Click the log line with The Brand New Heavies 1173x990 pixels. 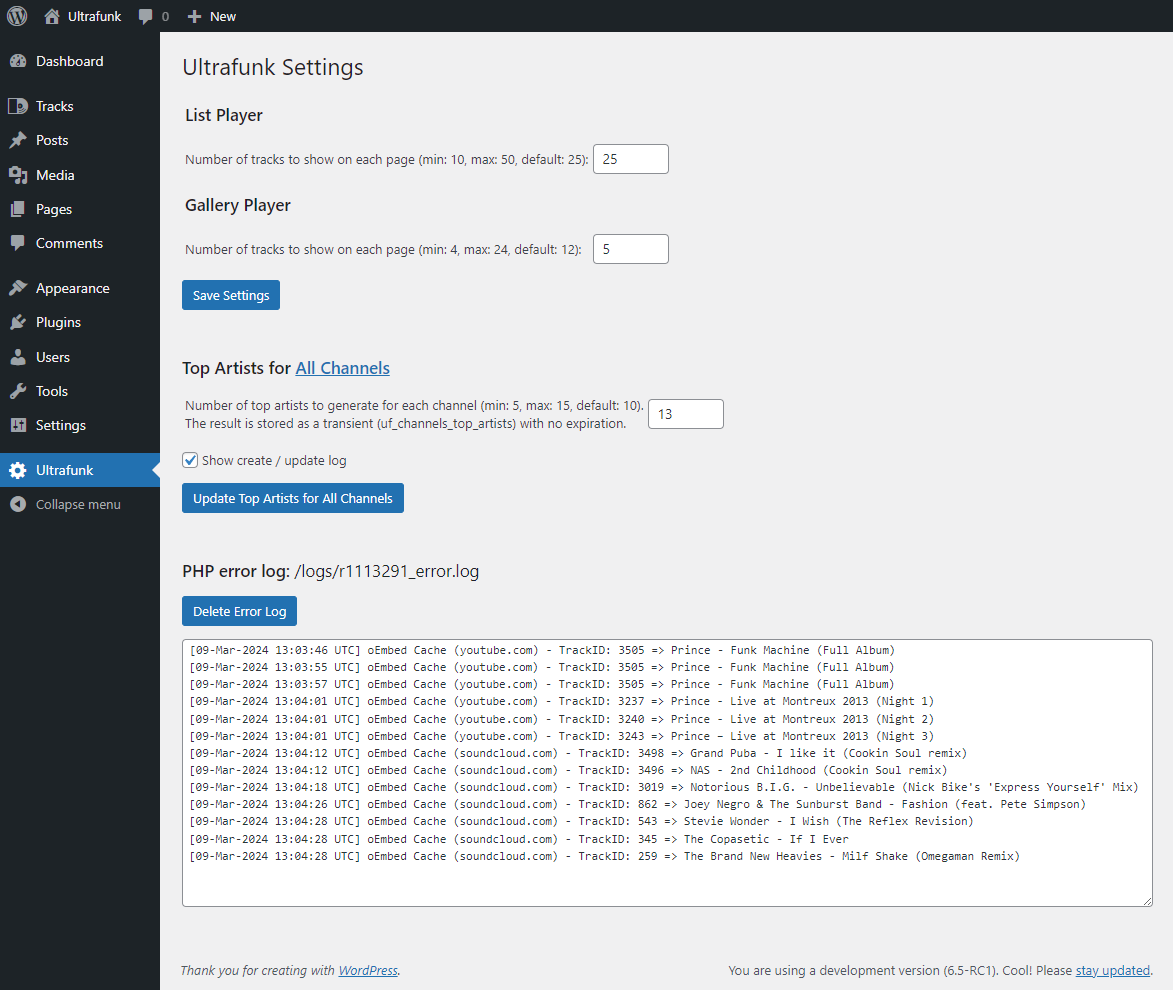click(x=604, y=856)
